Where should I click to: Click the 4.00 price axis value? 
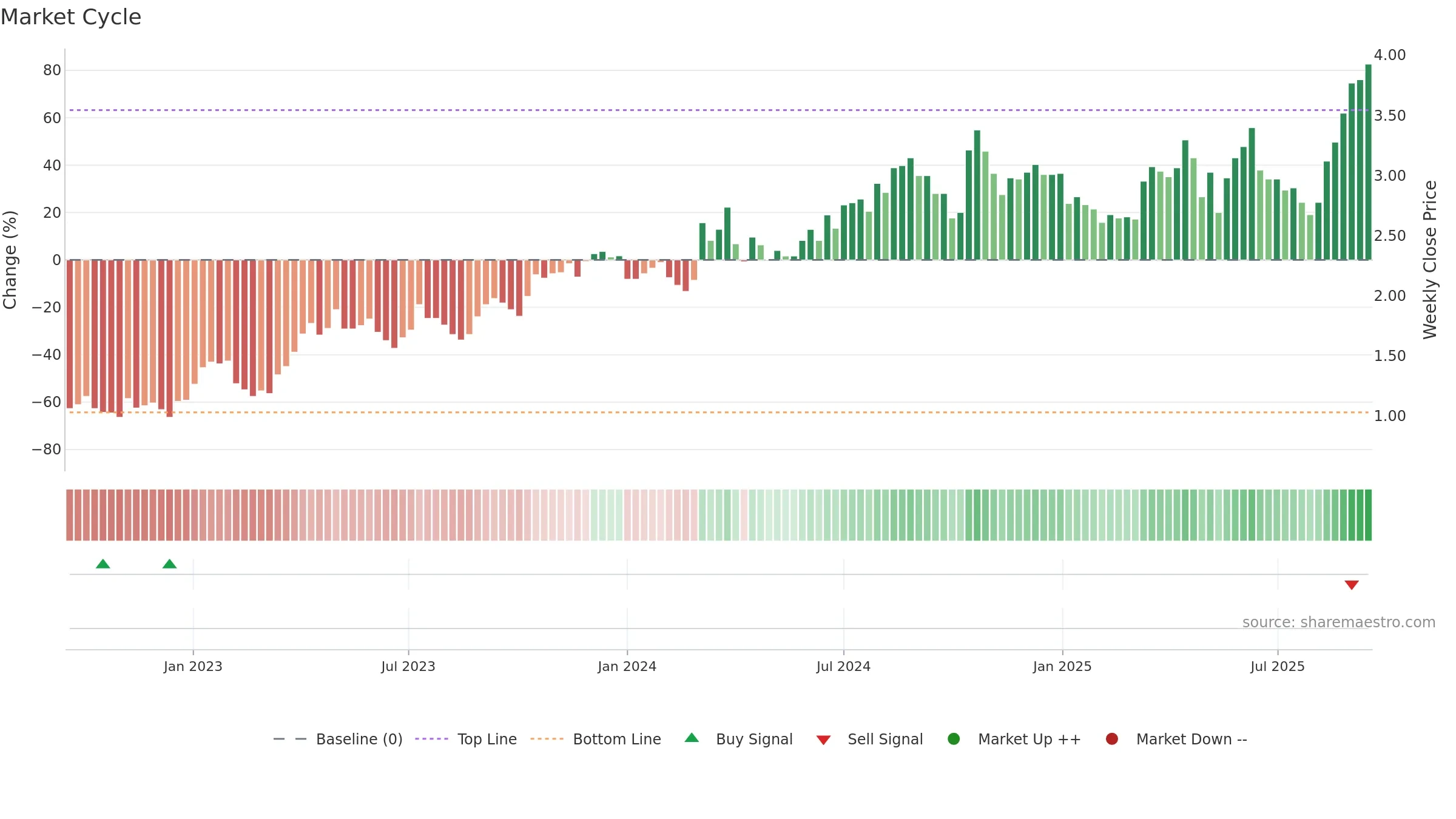pyautogui.click(x=1390, y=55)
